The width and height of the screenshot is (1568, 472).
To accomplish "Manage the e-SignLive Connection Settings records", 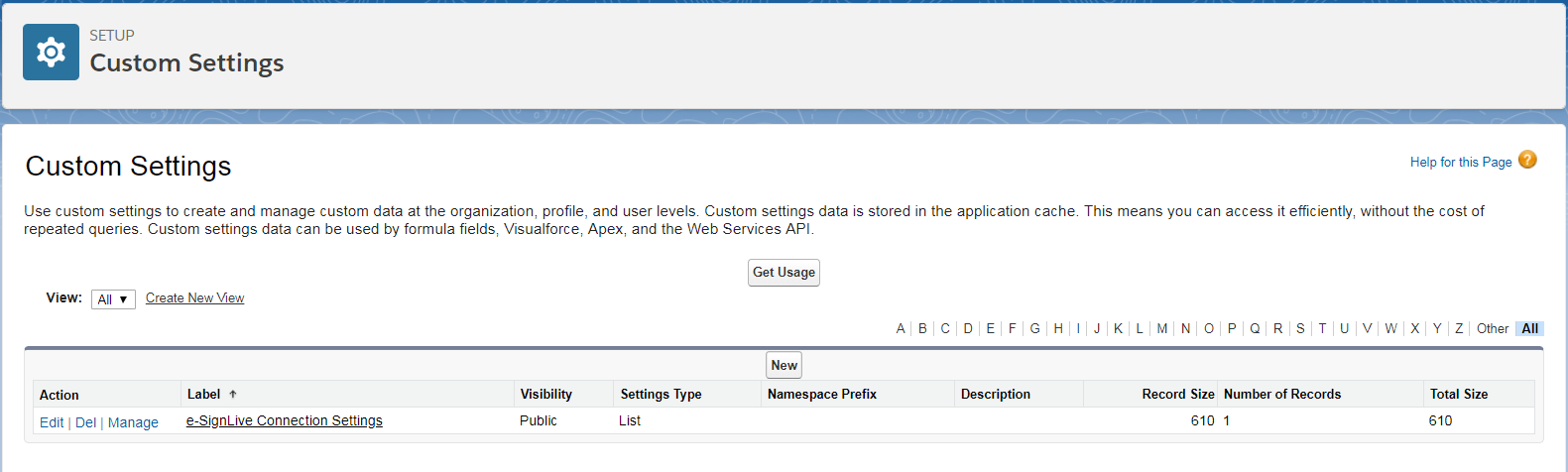I will [x=133, y=422].
